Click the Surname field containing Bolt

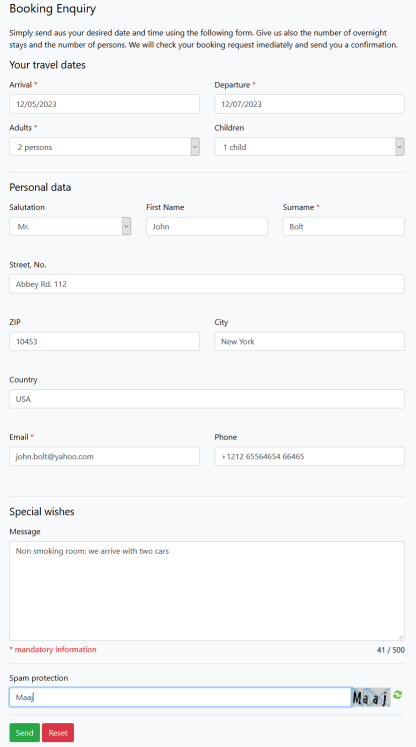pyautogui.click(x=344, y=227)
